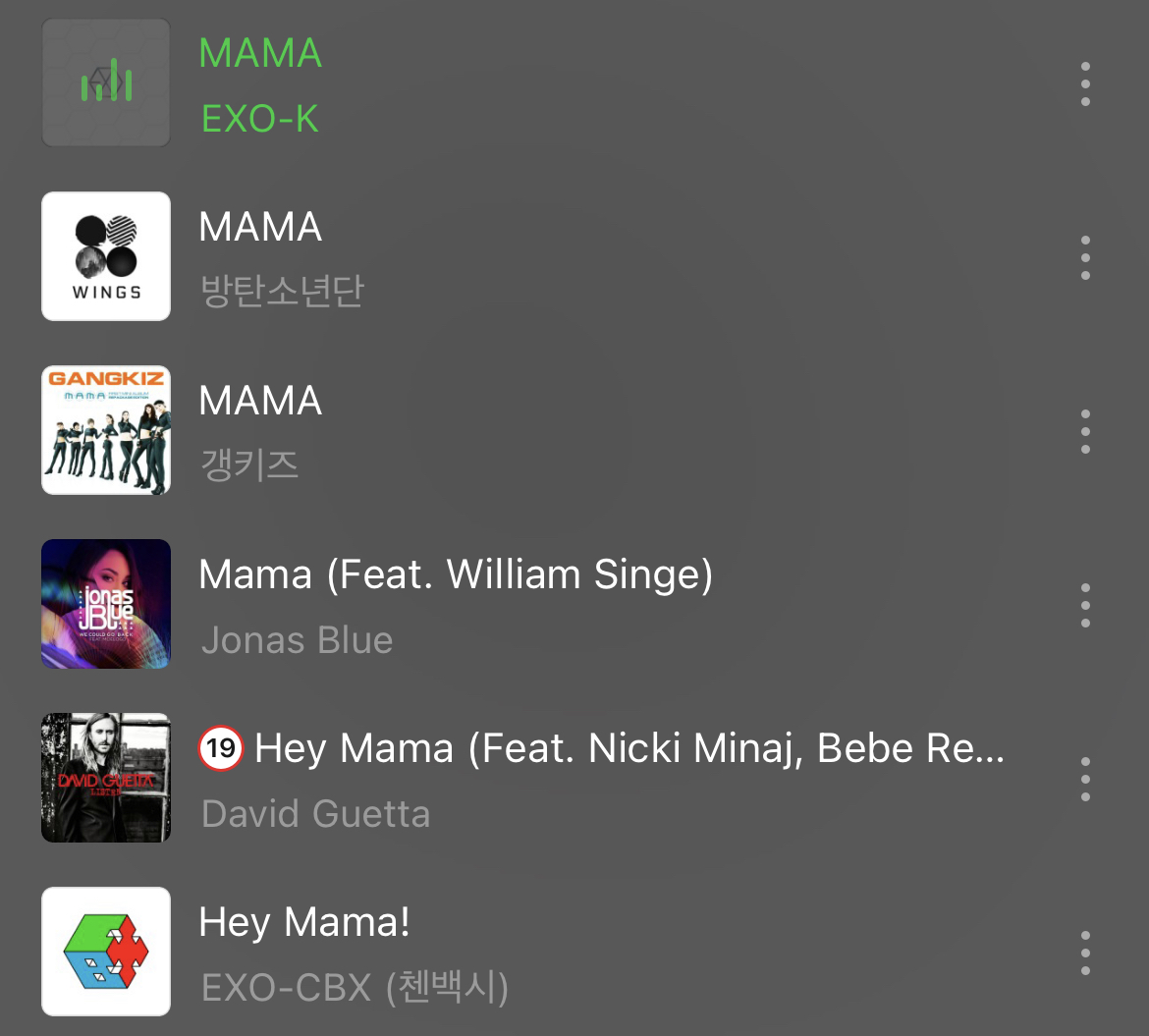Tap the now-playing equalizer icon on EXO-K
Image resolution: width=1149 pixels, height=1036 pixels.
click(106, 82)
